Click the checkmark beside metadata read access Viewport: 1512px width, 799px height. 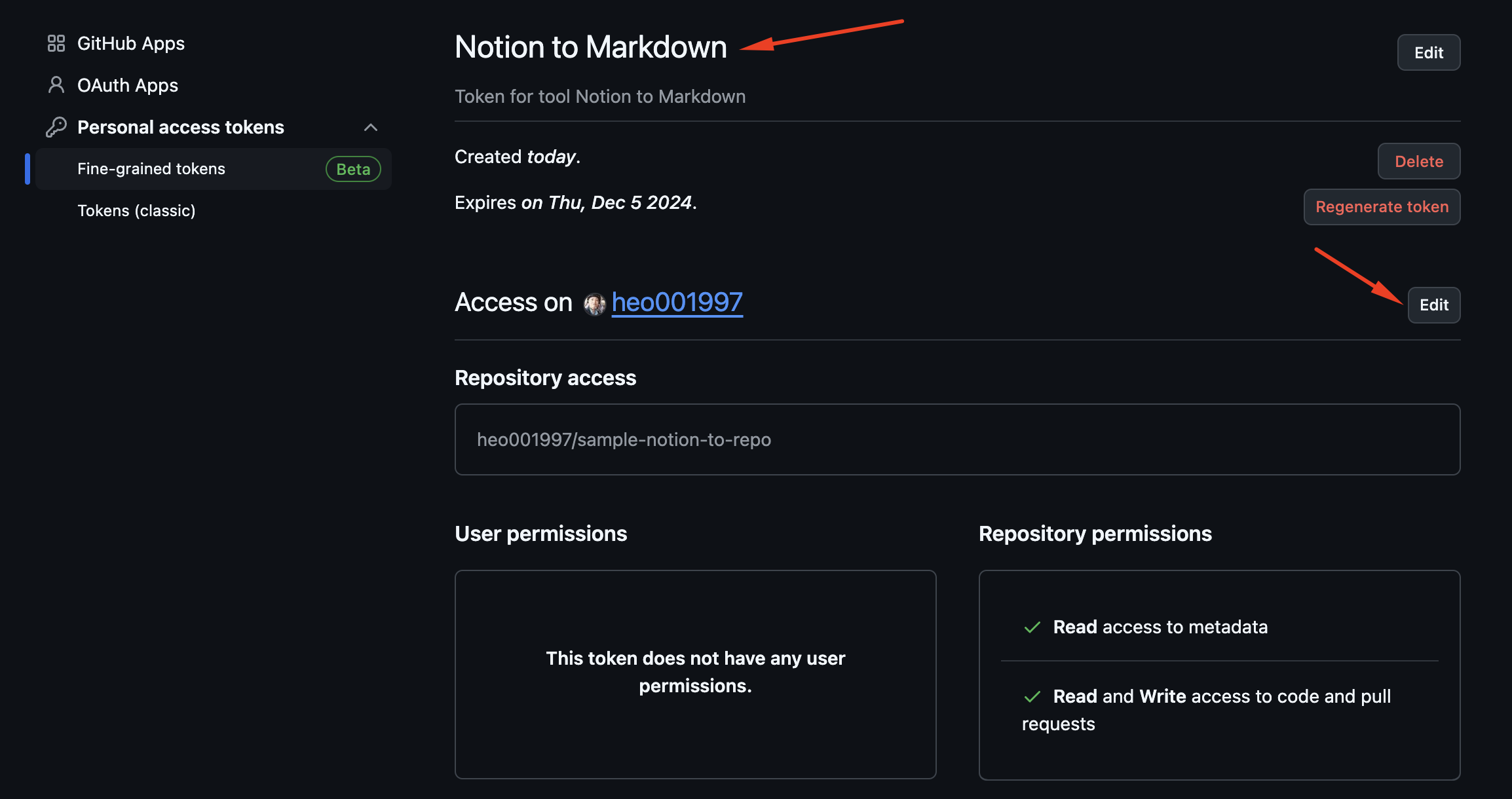(1032, 627)
